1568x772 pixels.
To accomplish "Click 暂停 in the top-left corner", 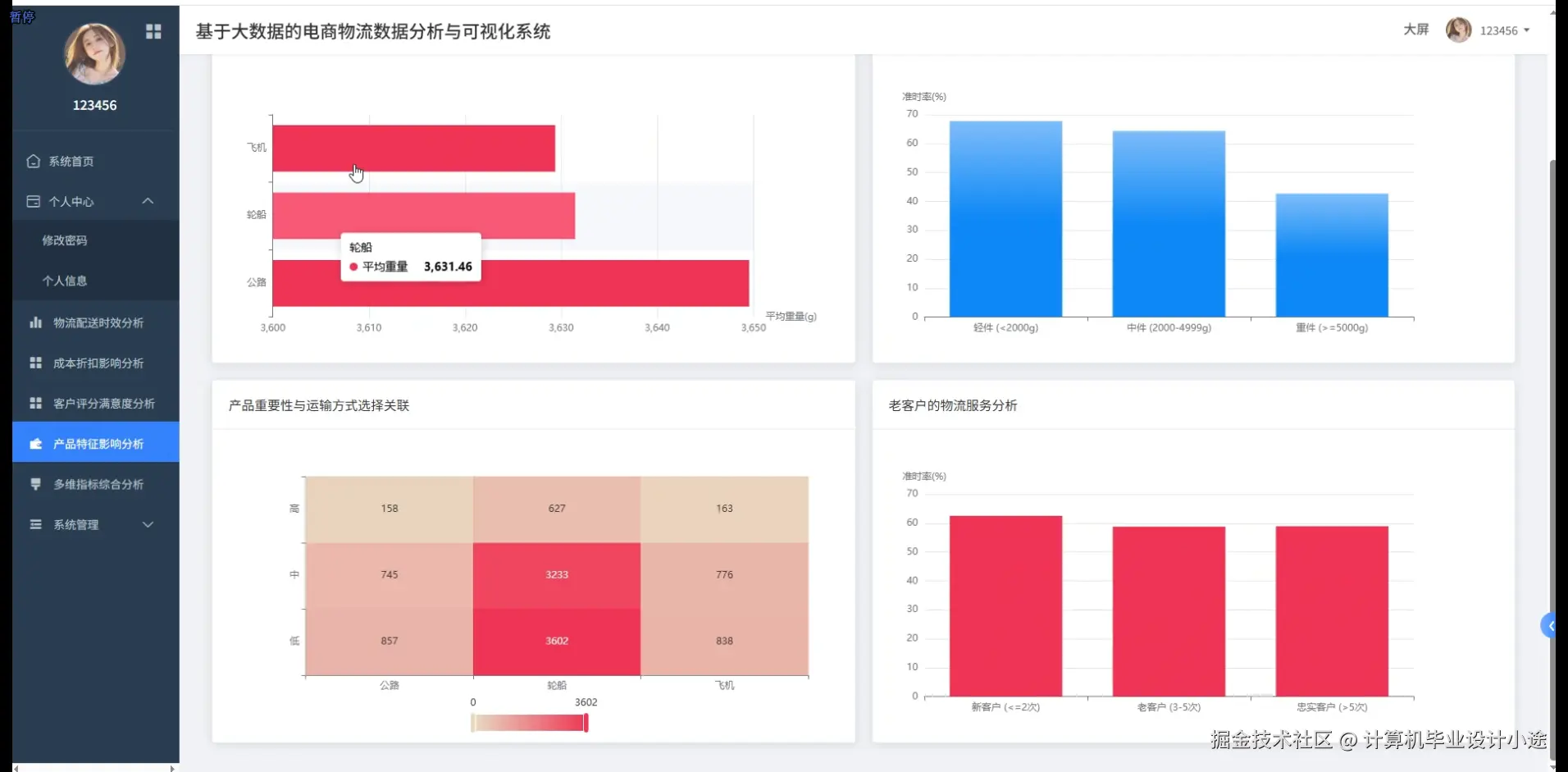I will click(23, 16).
